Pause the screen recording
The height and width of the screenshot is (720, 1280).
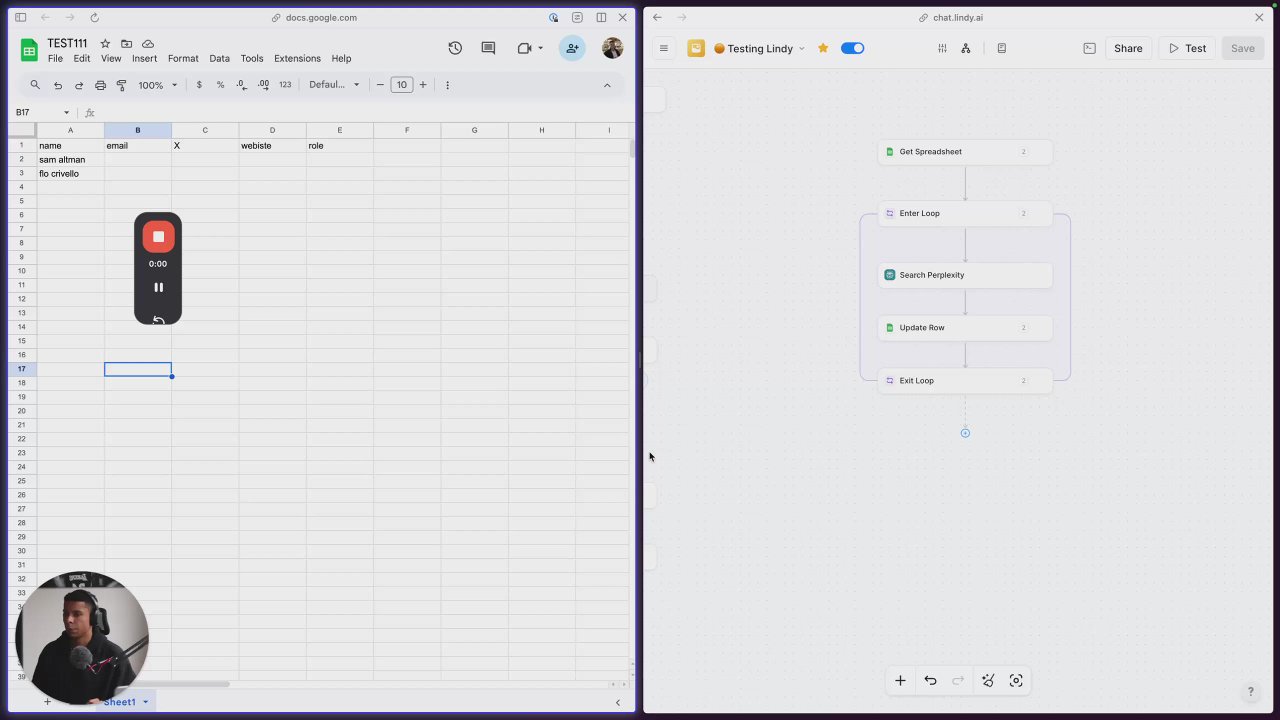point(158,287)
